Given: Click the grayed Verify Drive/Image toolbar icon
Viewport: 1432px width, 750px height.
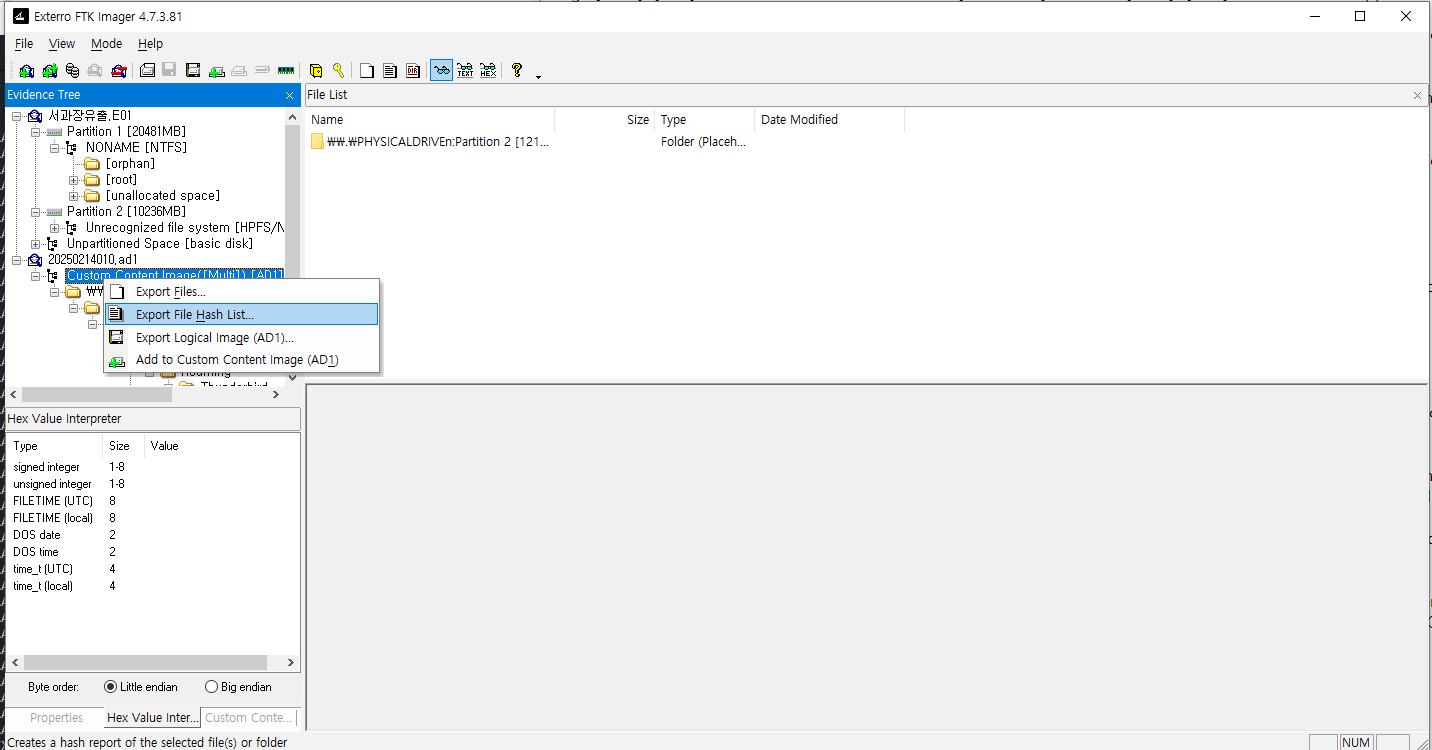Looking at the screenshot, I should coord(262,70).
